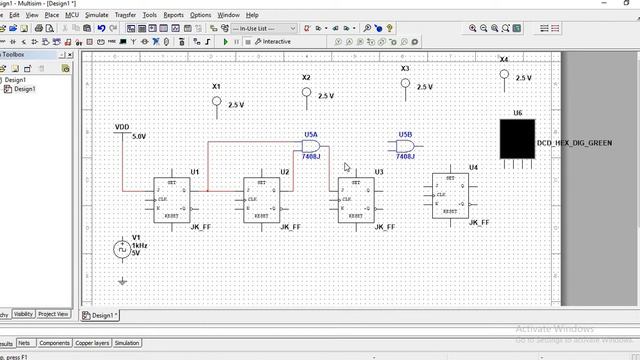This screenshot has height=360, width=640.
Task: Open the In-Use List dropdown
Action: (x=264, y=29)
